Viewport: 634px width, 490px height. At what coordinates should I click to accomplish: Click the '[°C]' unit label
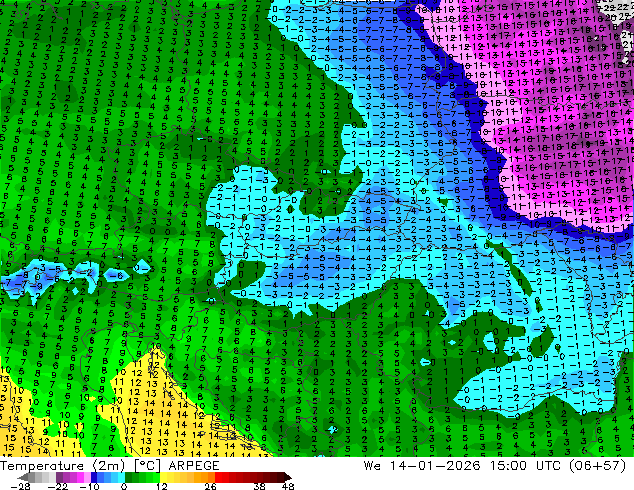147,466
